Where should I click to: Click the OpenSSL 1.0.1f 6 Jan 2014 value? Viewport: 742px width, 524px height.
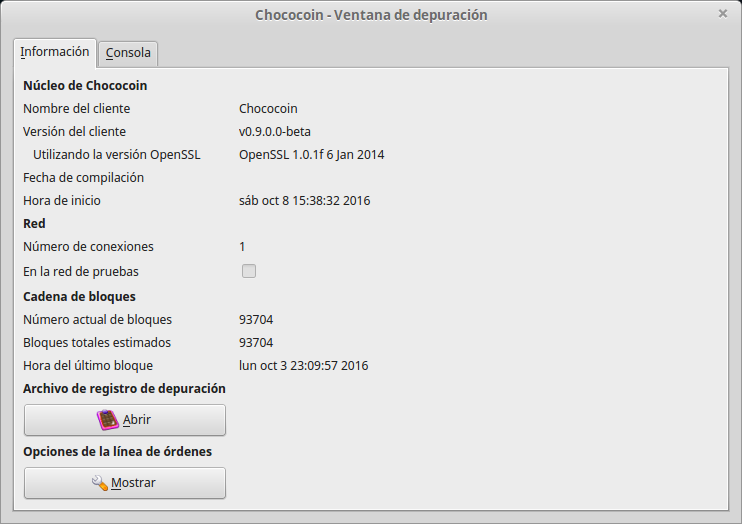(311, 155)
